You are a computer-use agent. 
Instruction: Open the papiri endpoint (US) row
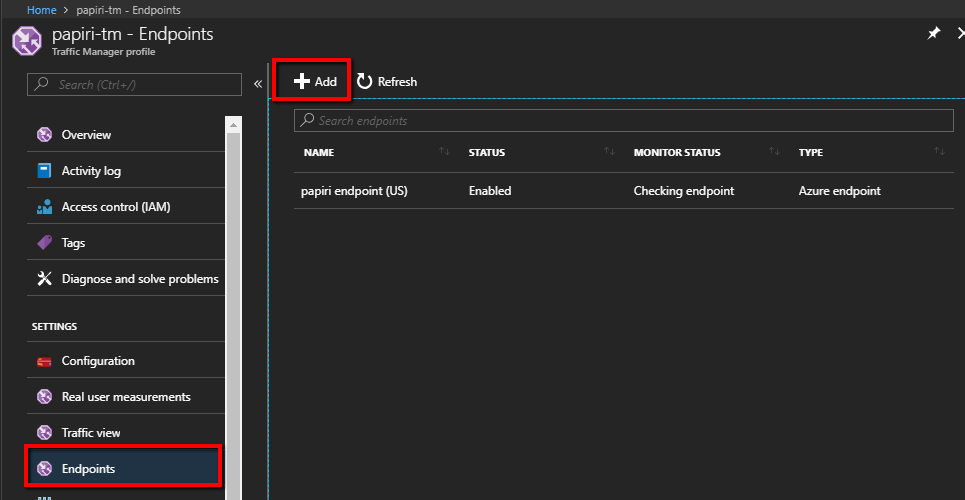623,191
